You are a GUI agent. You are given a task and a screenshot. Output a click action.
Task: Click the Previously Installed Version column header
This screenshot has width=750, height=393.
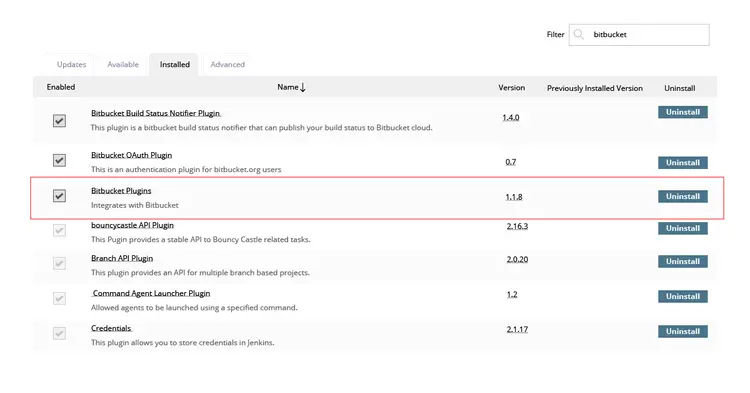tap(595, 88)
